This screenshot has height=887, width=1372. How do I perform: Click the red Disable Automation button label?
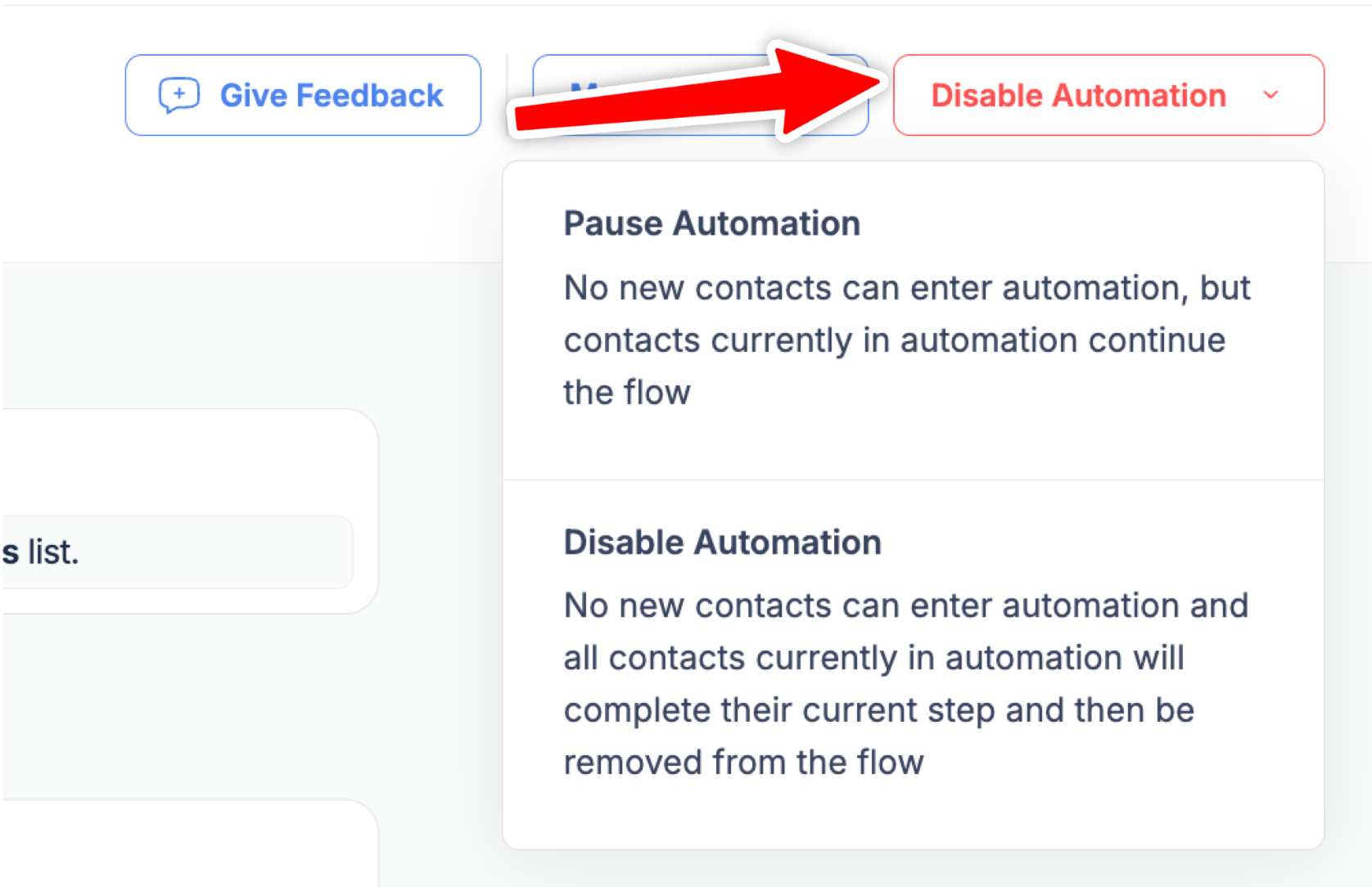(1078, 96)
